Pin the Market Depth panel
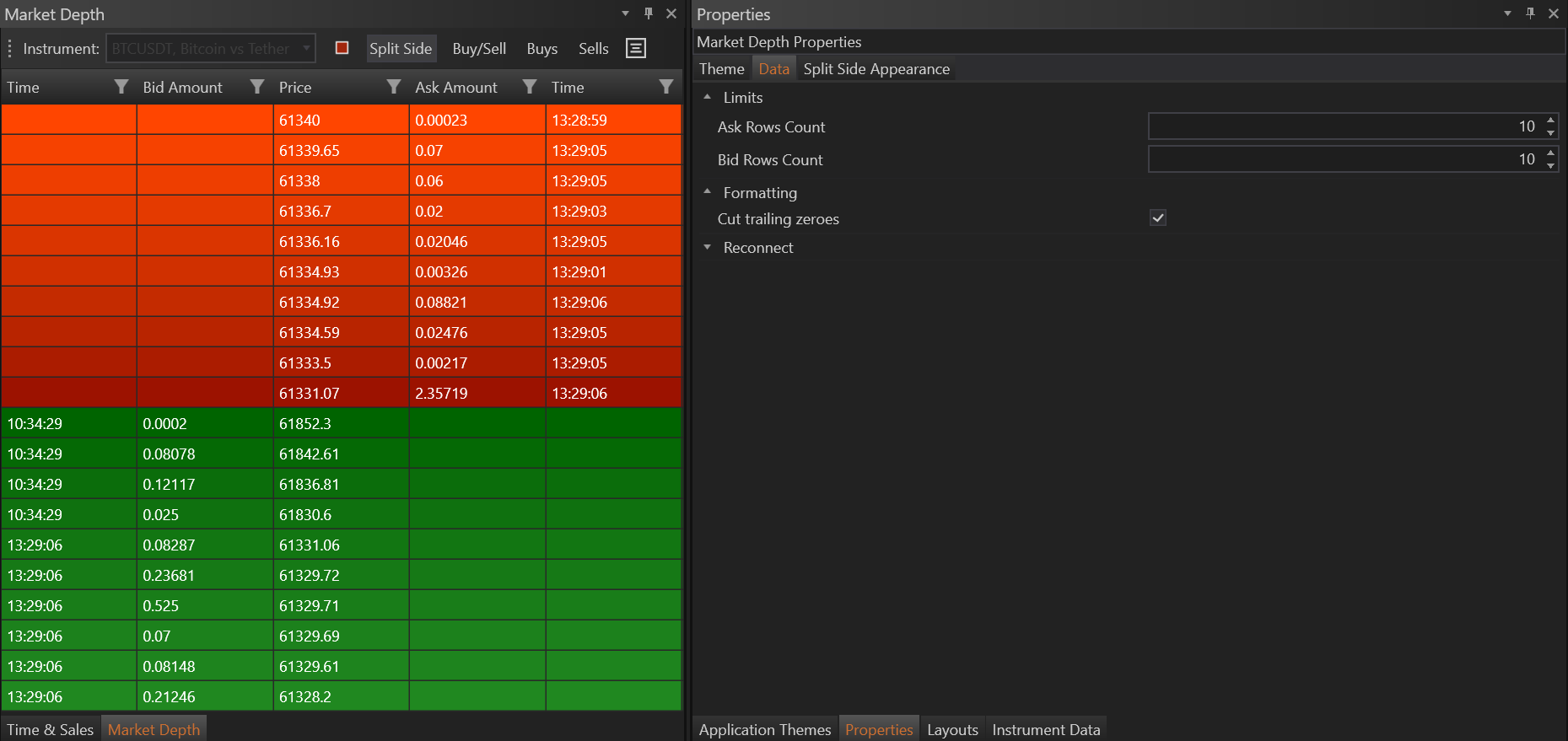 pyautogui.click(x=649, y=13)
